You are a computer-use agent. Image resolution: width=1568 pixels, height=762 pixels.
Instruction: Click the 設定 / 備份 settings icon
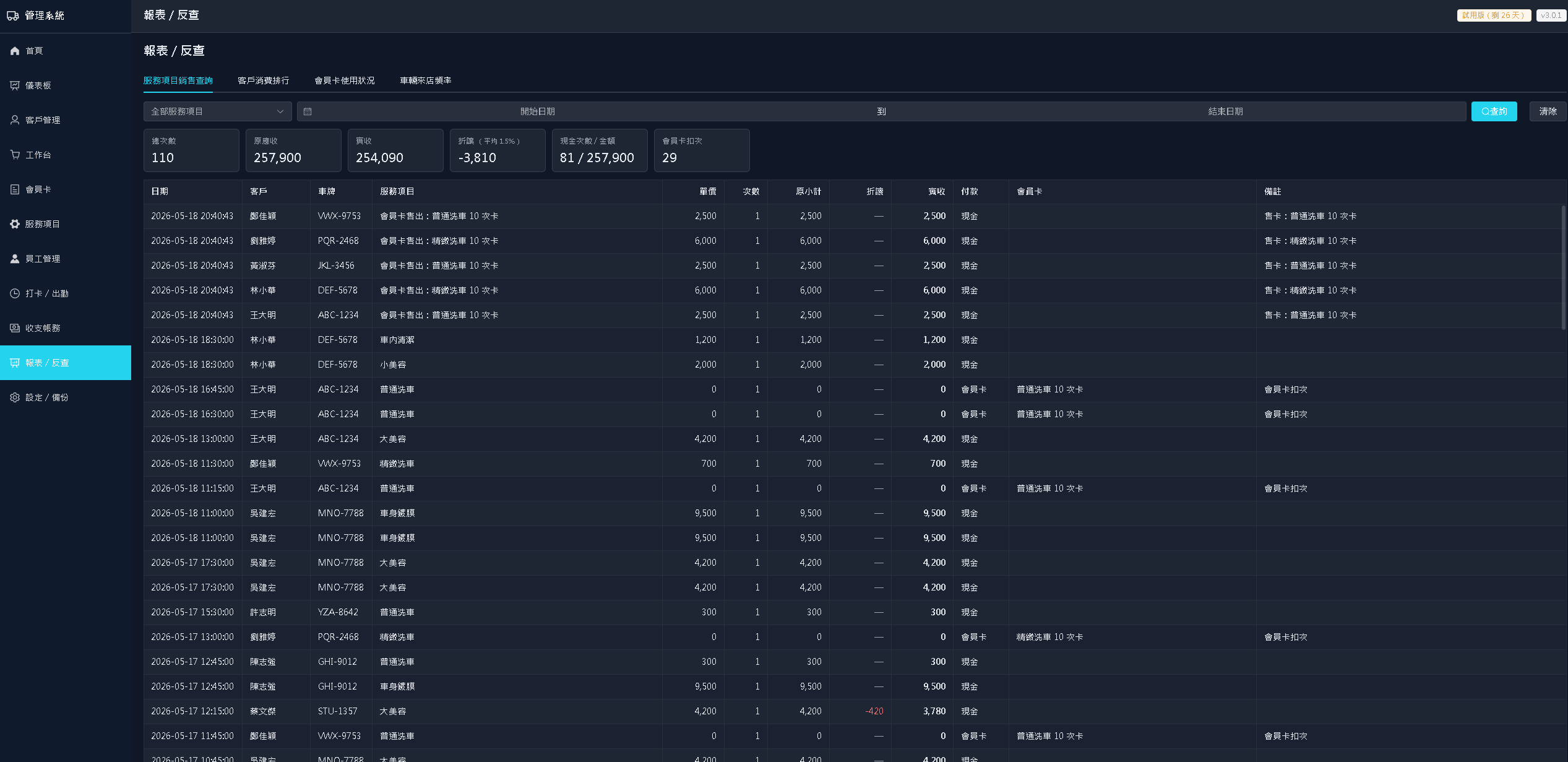click(x=15, y=397)
